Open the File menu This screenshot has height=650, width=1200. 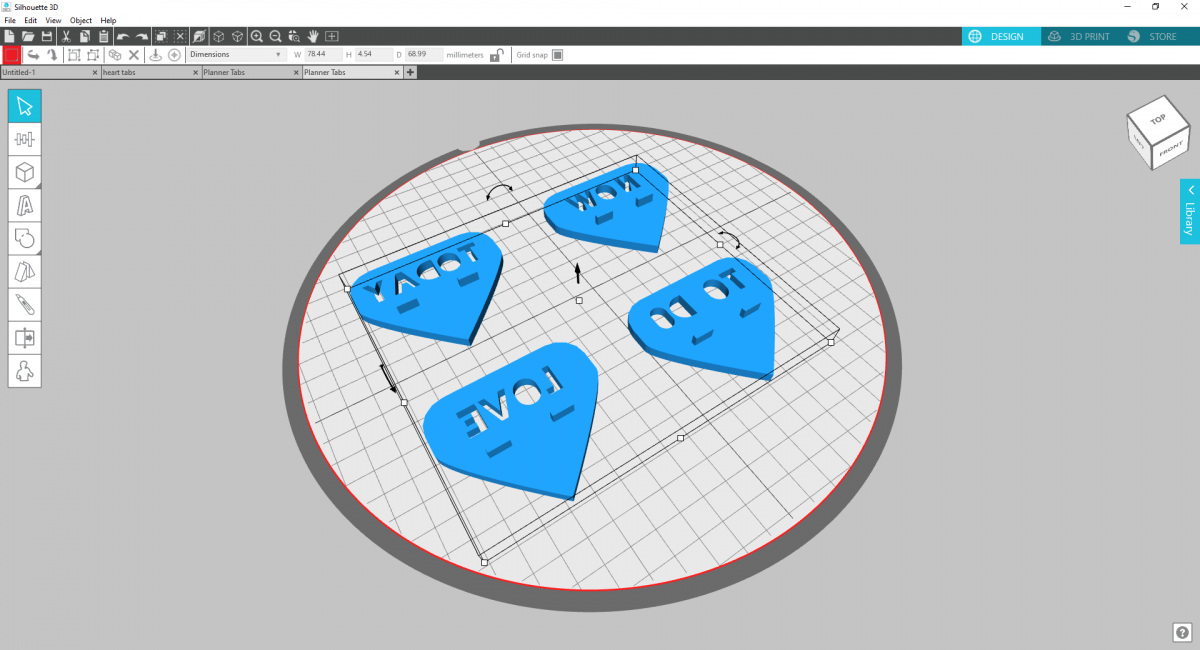coord(10,20)
